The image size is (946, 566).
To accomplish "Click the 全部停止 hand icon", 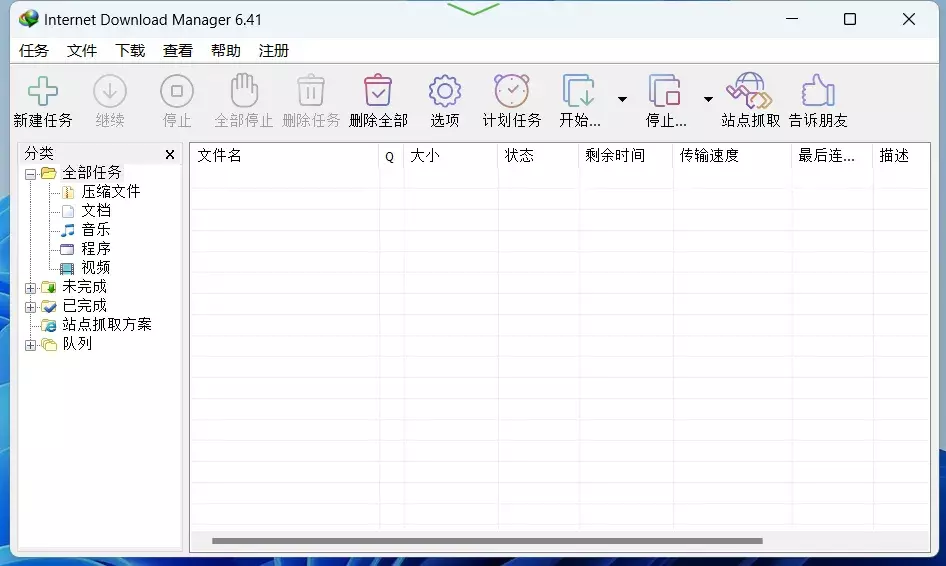I will [x=244, y=91].
